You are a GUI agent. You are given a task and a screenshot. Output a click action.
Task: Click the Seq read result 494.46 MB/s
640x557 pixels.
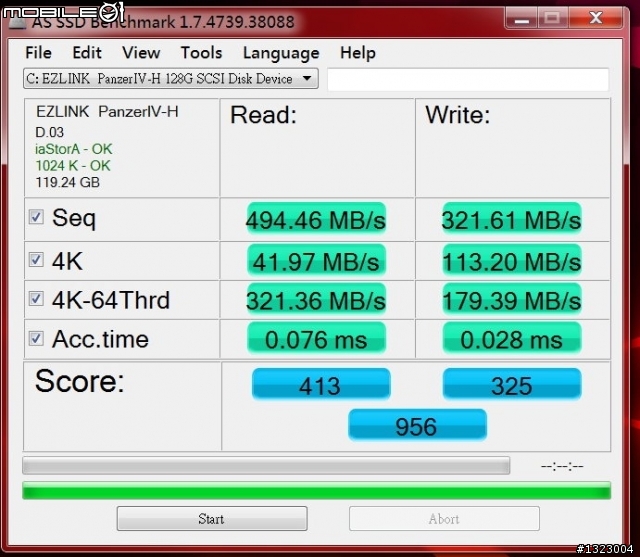(316, 219)
